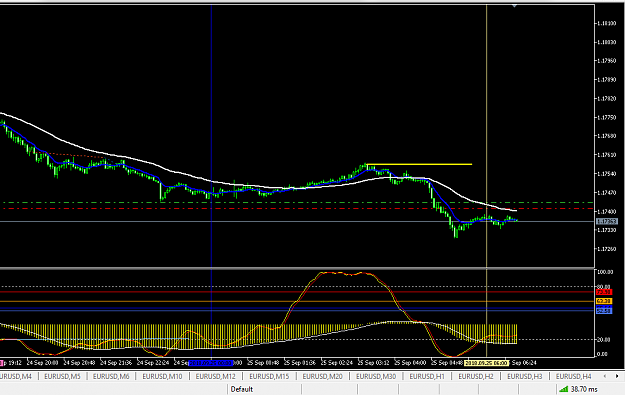
Task: Select the EURUSD,H1 chart tab
Action: [x=427, y=376]
